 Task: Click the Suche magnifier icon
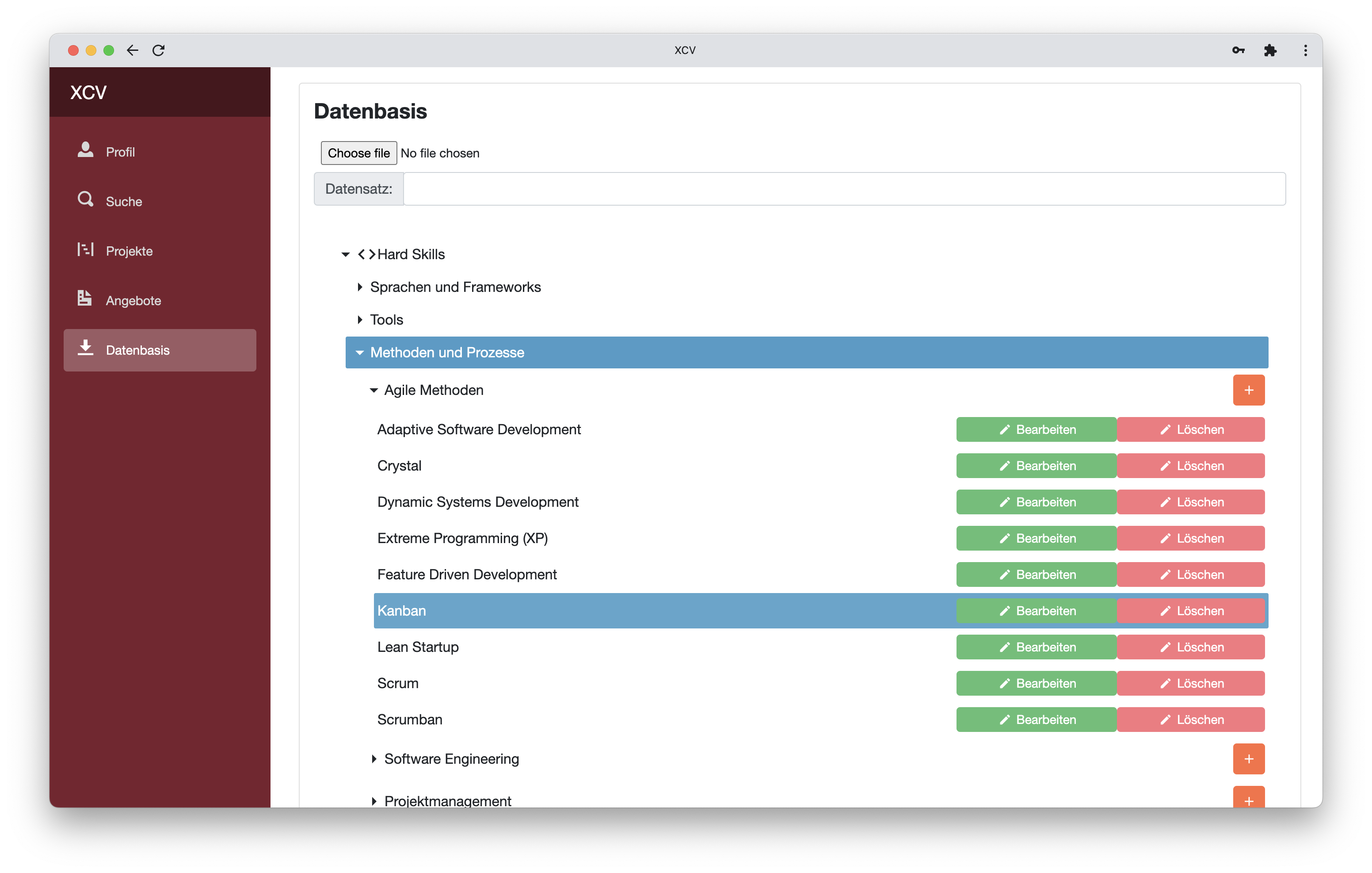click(x=85, y=199)
